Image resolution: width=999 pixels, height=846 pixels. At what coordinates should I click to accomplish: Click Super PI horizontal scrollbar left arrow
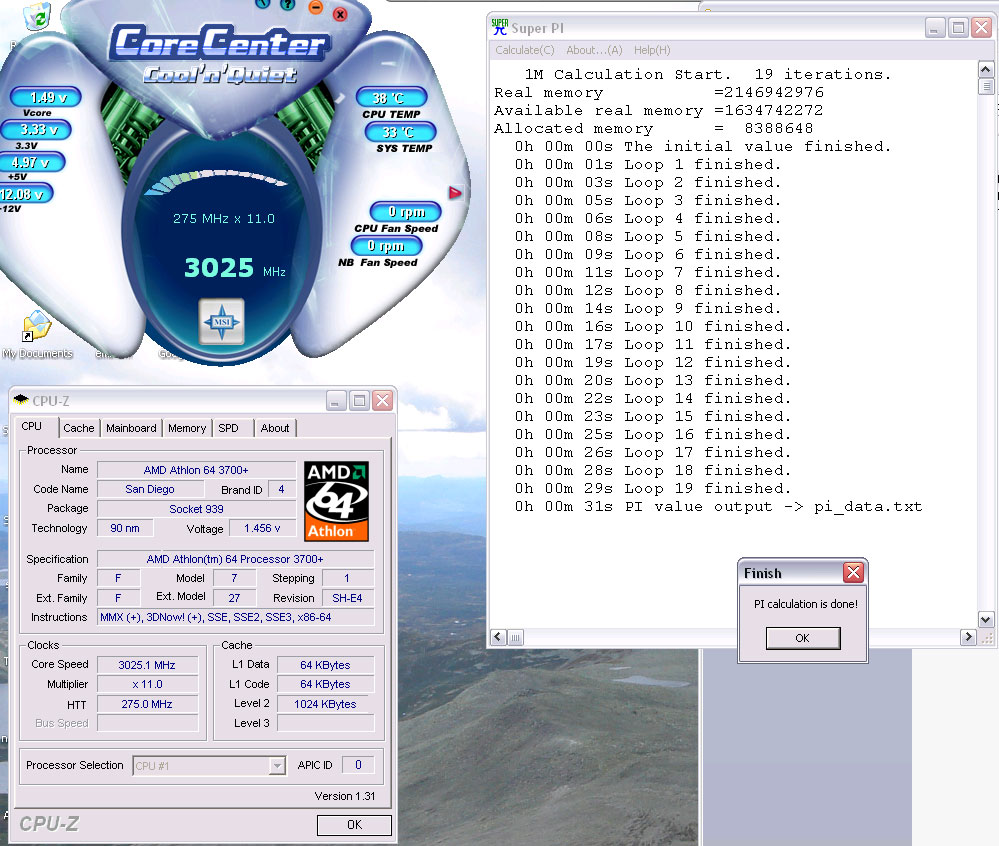[x=499, y=637]
